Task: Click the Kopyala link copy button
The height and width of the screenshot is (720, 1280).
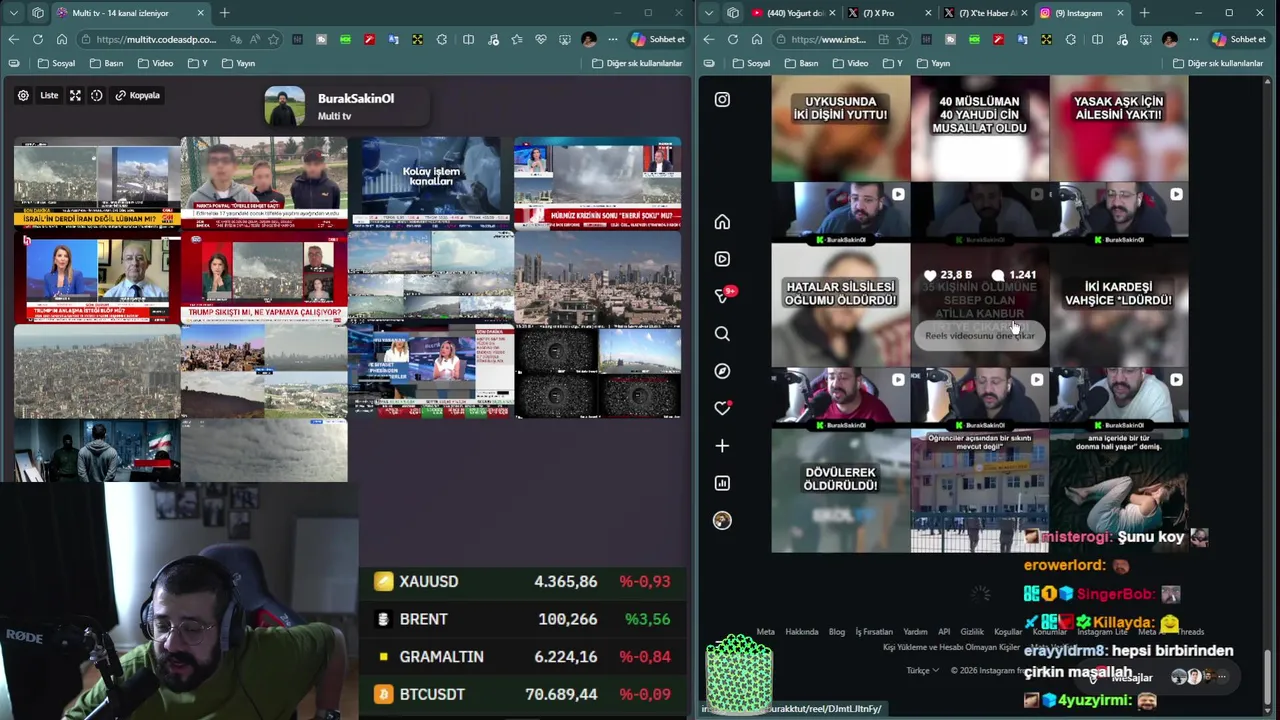Action: click(x=137, y=95)
